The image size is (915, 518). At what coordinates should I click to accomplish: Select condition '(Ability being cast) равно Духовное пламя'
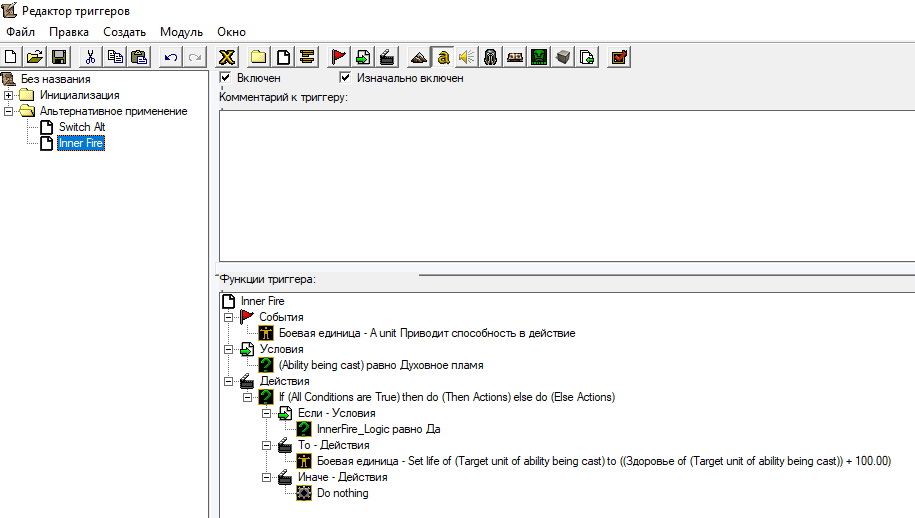point(381,365)
